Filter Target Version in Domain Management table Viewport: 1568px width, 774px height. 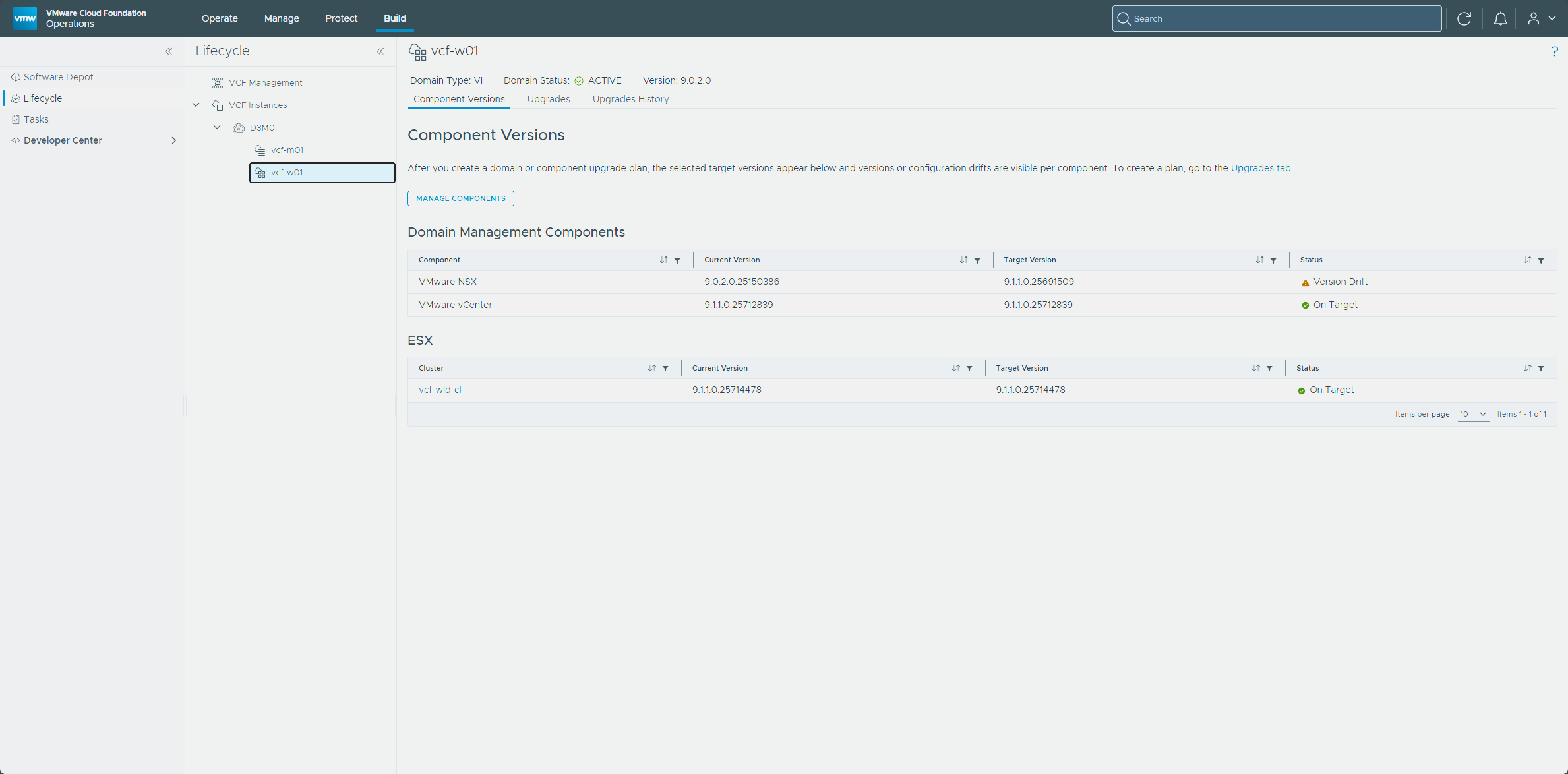(x=1273, y=260)
